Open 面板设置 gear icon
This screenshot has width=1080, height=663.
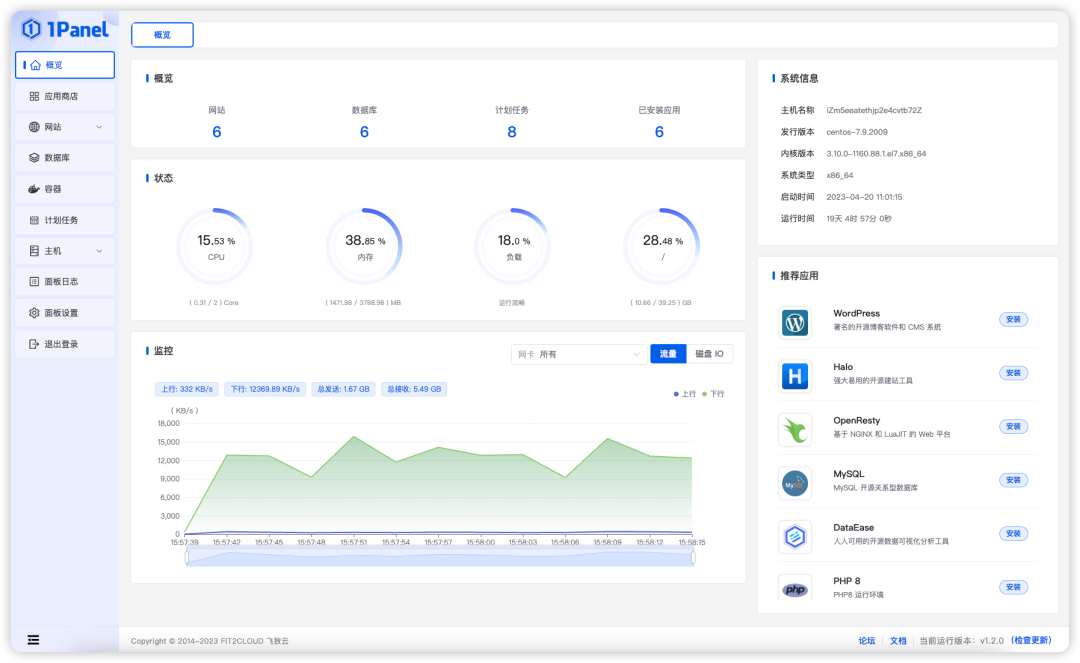tap(34, 313)
